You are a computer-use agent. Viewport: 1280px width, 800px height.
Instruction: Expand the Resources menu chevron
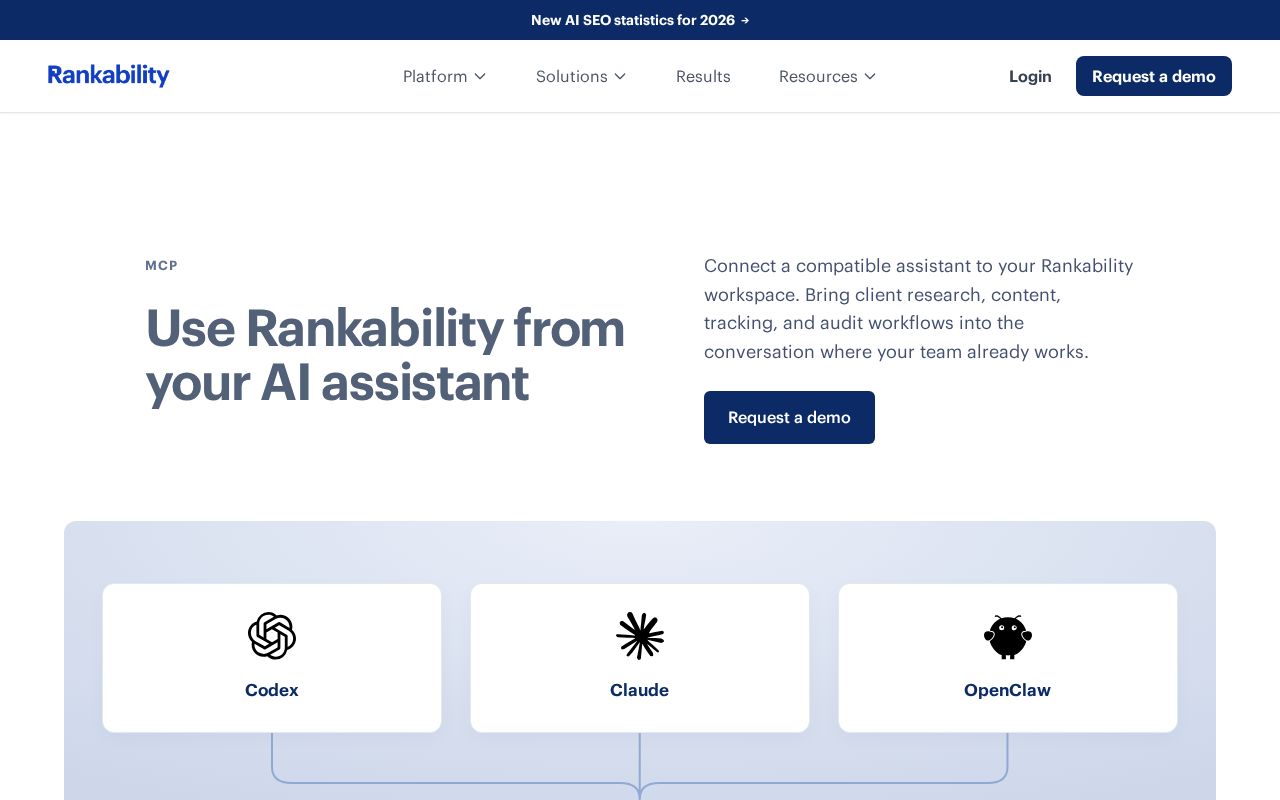(x=870, y=76)
